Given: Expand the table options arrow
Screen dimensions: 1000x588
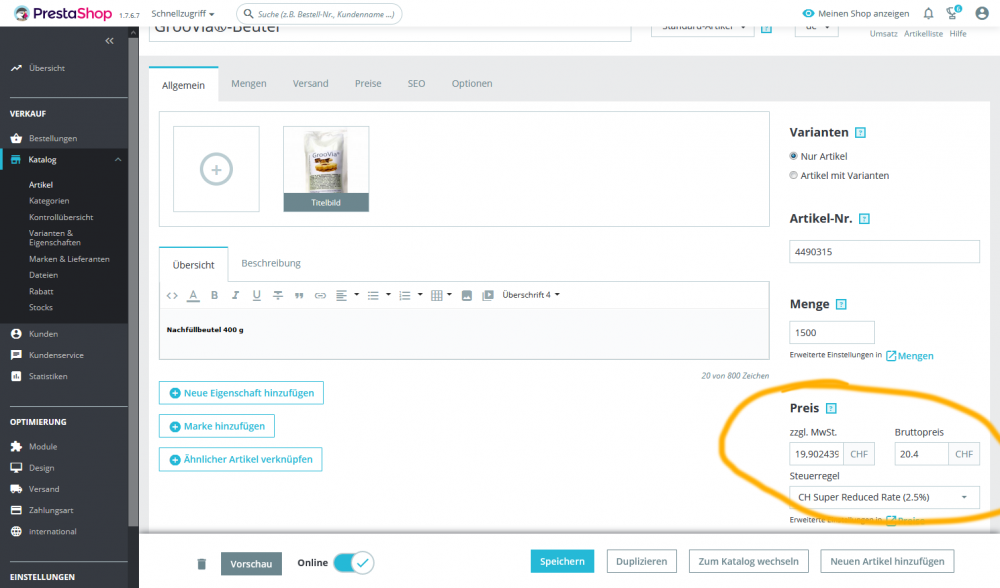Looking at the screenshot, I should click(x=450, y=295).
